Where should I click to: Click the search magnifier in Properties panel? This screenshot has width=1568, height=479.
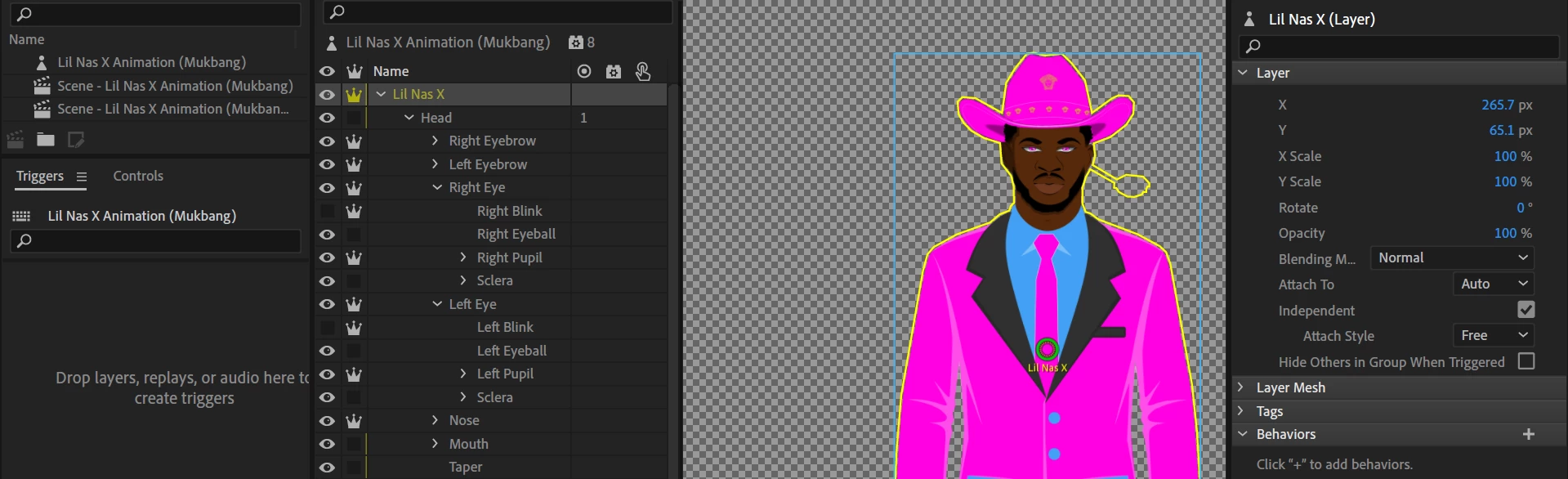[1253, 47]
